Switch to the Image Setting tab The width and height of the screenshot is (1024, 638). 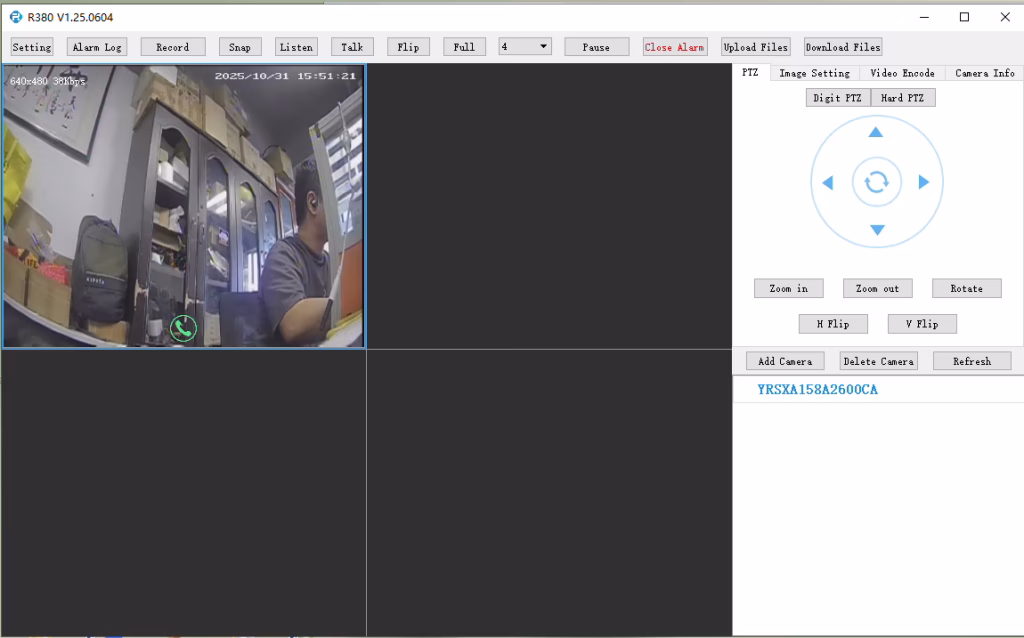pos(815,72)
